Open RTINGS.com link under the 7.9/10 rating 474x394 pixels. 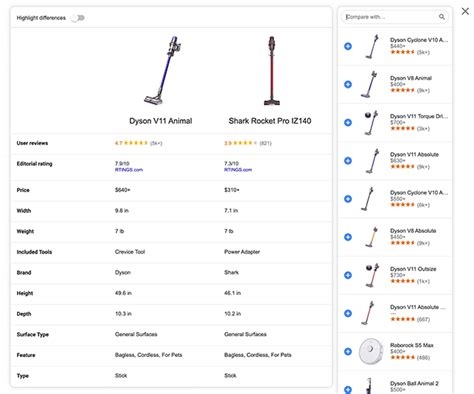point(129,170)
